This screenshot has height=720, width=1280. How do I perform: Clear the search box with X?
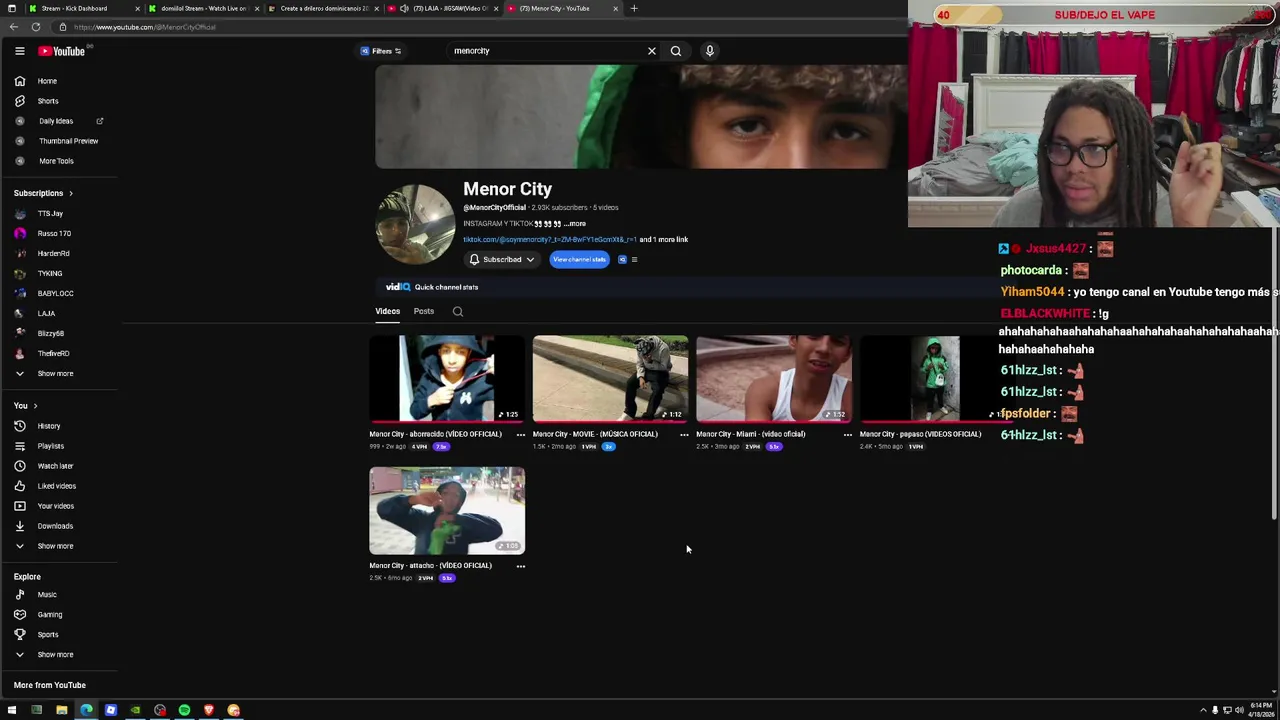[652, 51]
